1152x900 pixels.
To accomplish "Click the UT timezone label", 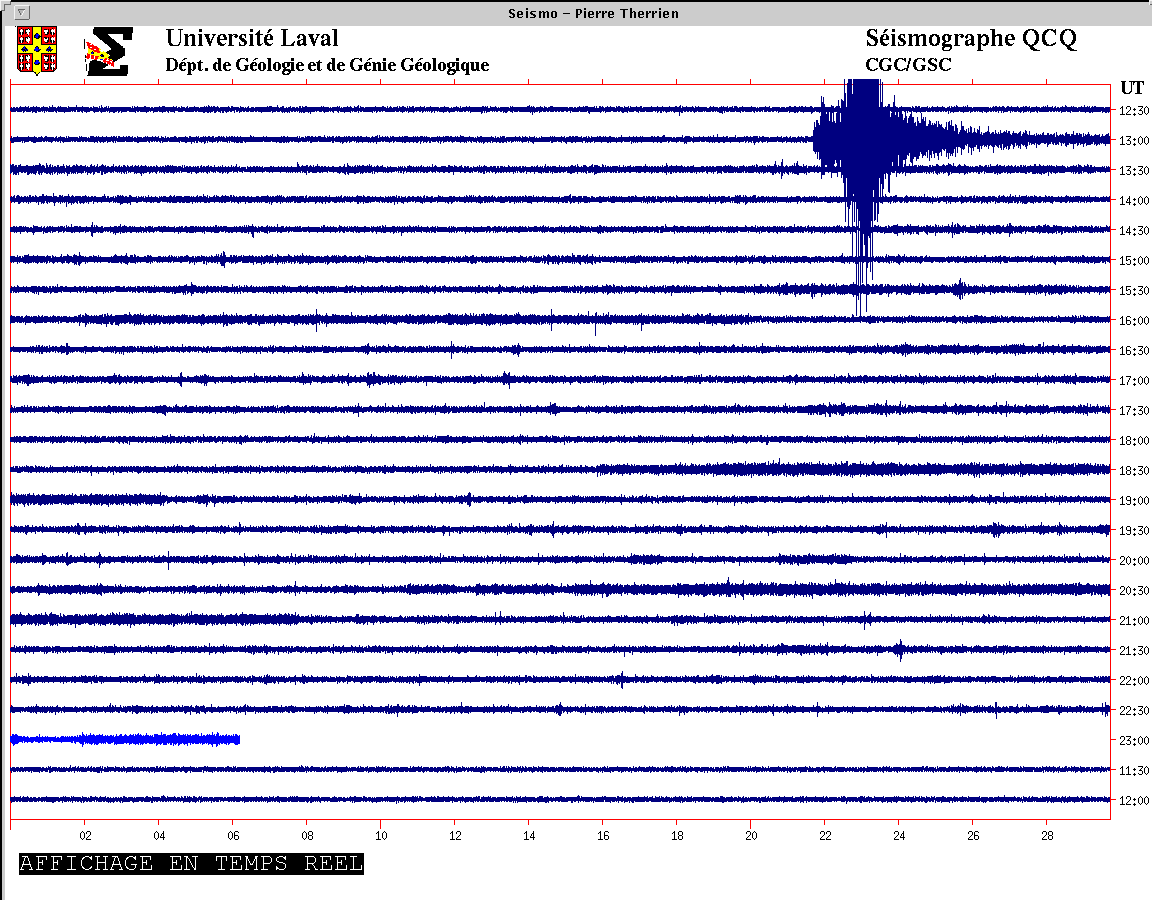I will pos(1132,87).
